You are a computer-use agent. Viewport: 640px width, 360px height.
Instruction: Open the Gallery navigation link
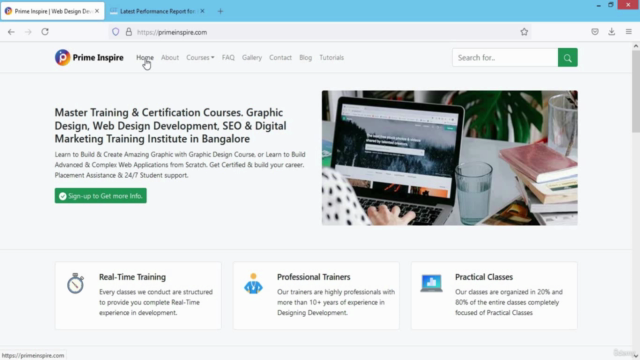click(252, 58)
